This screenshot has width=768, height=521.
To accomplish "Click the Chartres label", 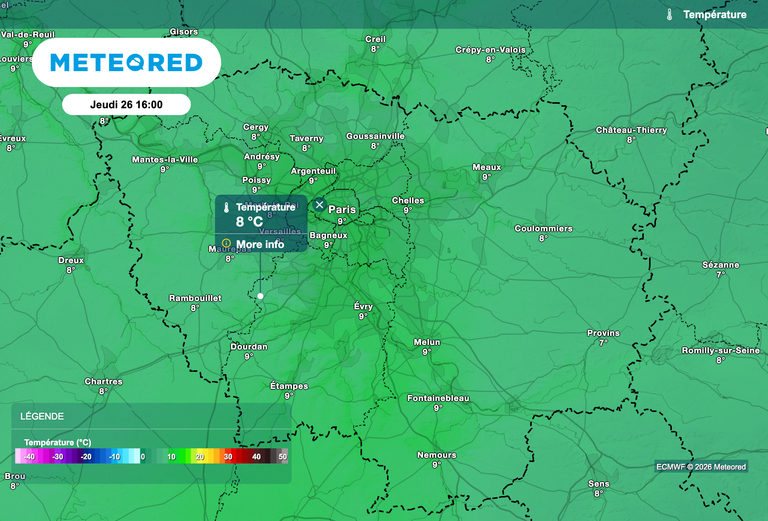I will [x=103, y=381].
